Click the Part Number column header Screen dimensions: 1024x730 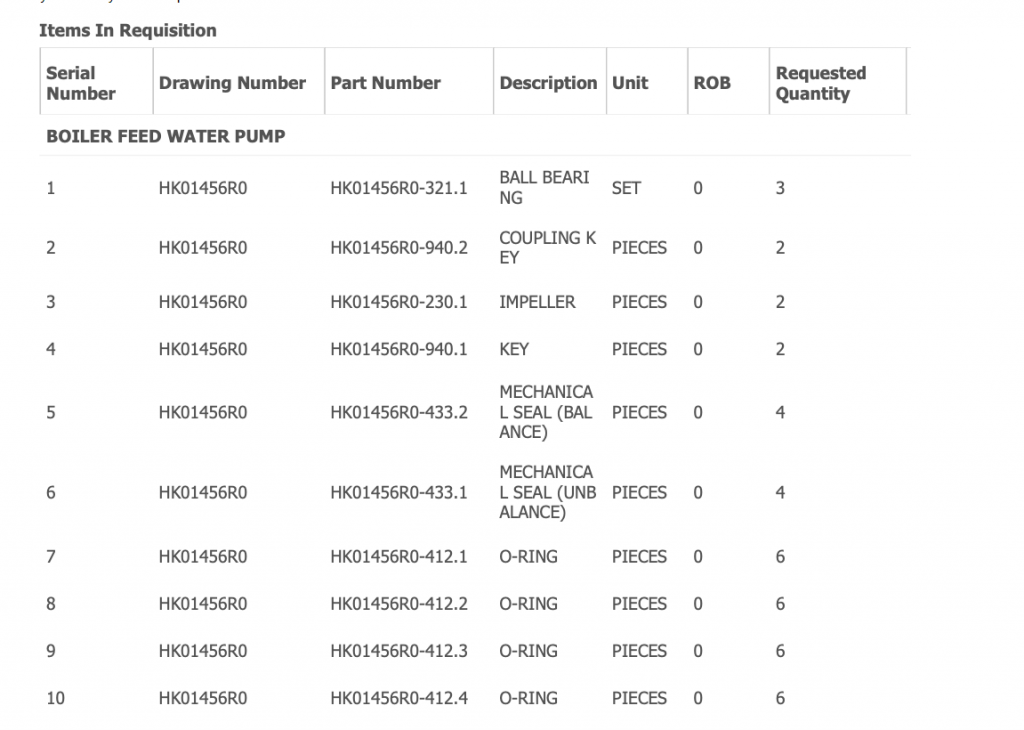[x=385, y=83]
